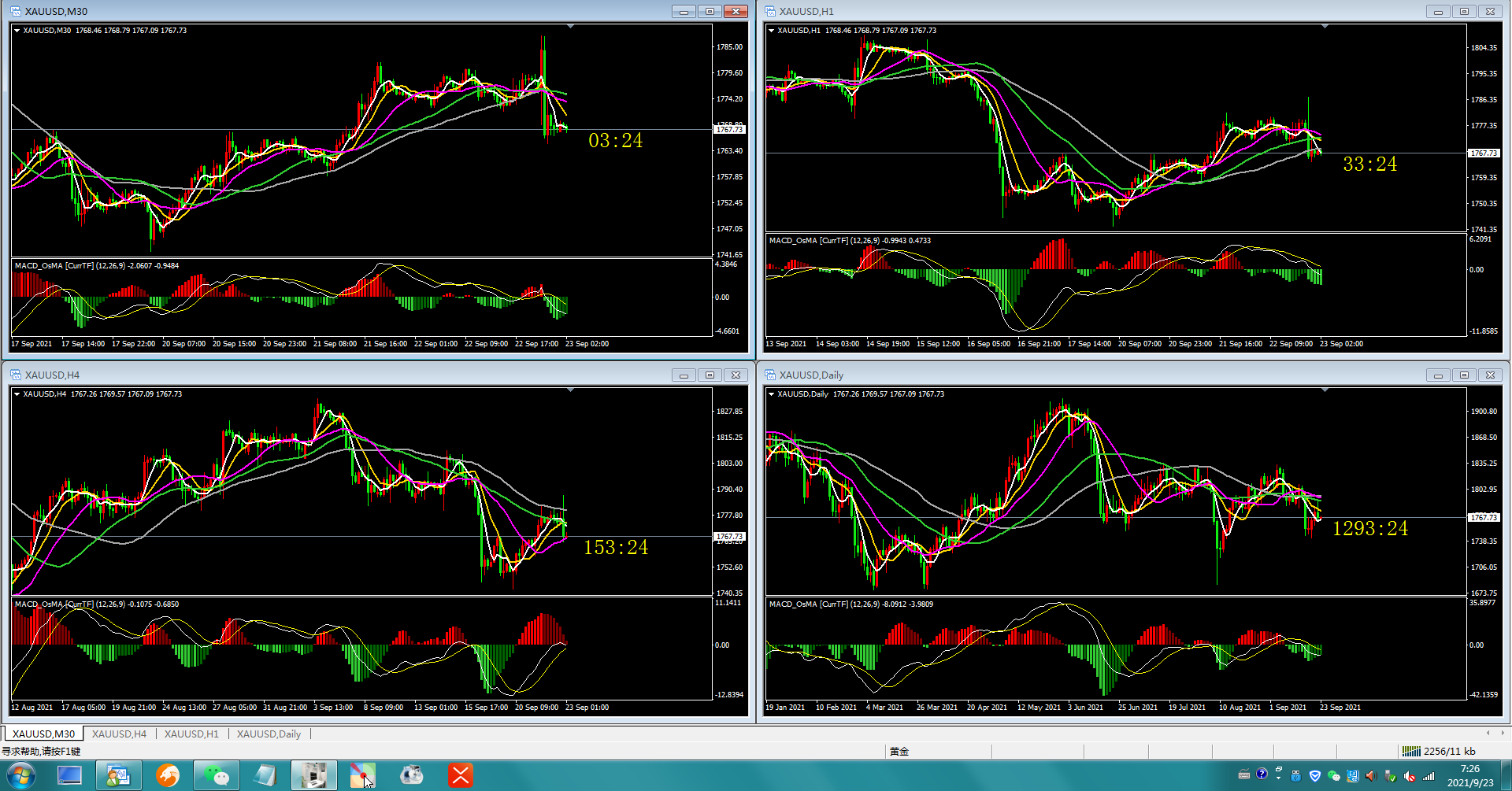This screenshot has width=1512, height=791.
Task: Click the chart shift marker on M30 chart
Action: (570, 27)
